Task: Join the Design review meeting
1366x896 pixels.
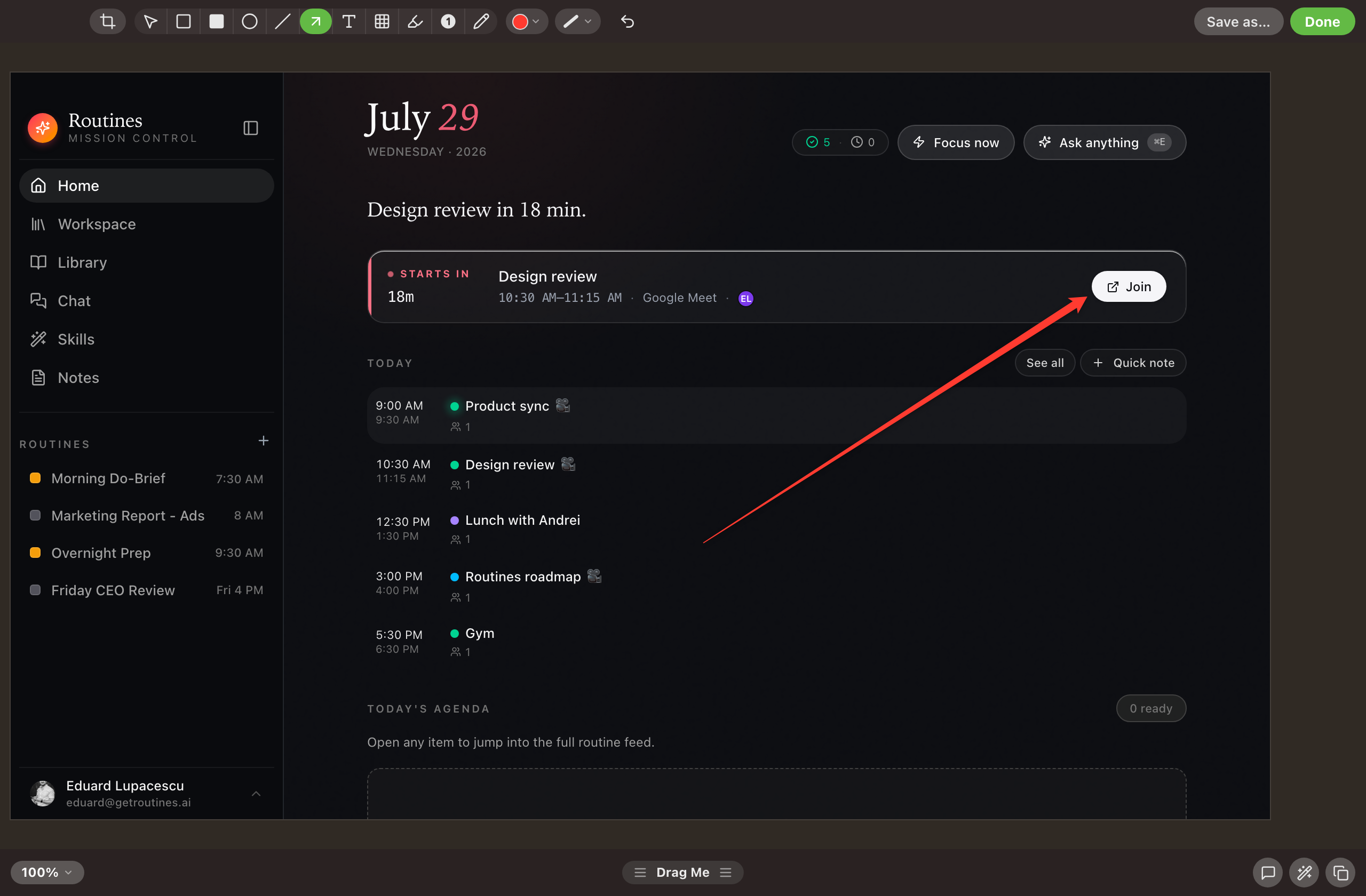Action: pos(1129,287)
